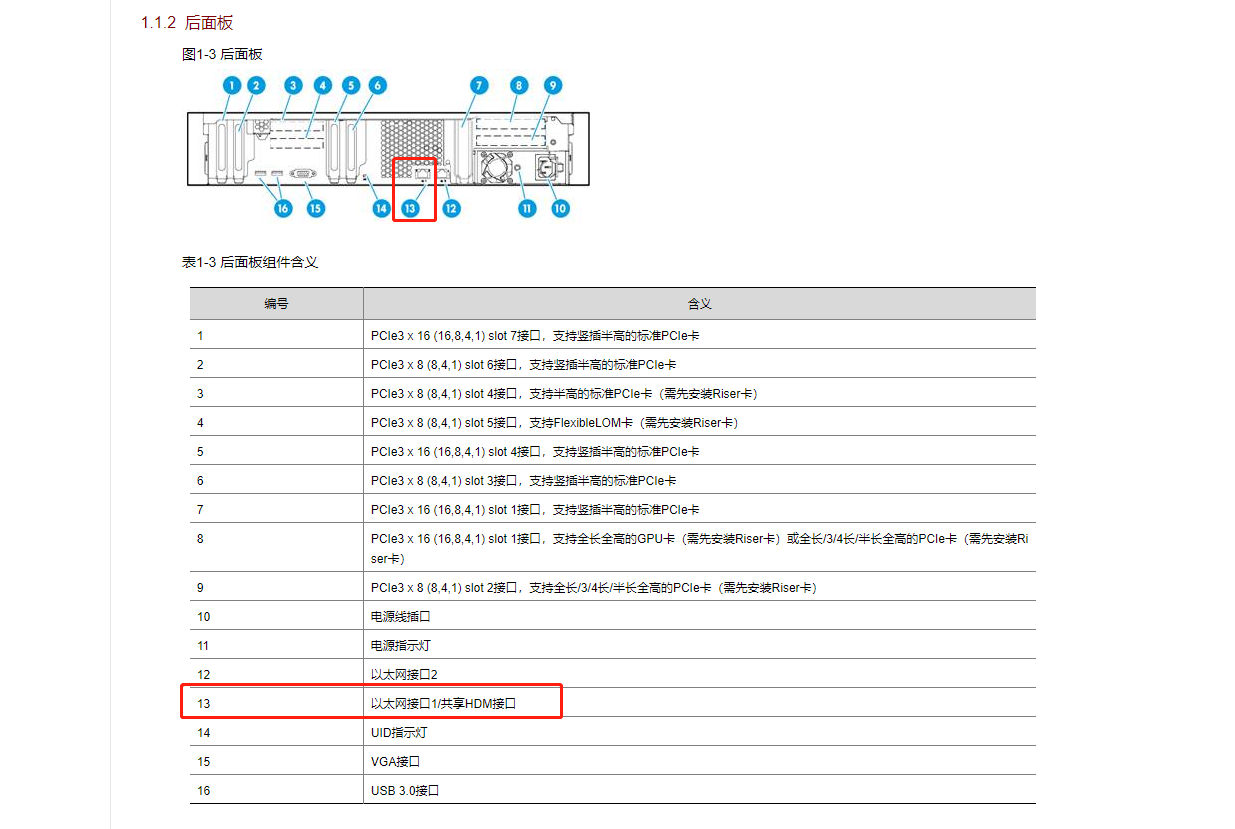Select the "USB 3.0接口" table cell
The width and height of the screenshot is (1235, 829).
pyautogui.click(x=700, y=791)
